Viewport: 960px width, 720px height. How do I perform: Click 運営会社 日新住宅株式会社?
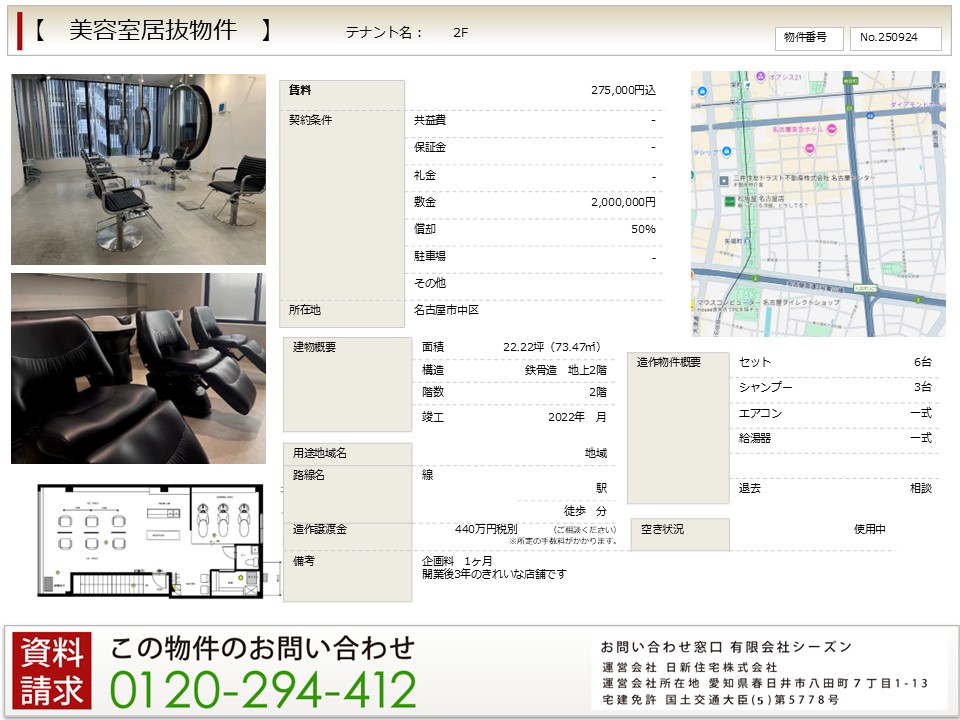tap(689, 667)
